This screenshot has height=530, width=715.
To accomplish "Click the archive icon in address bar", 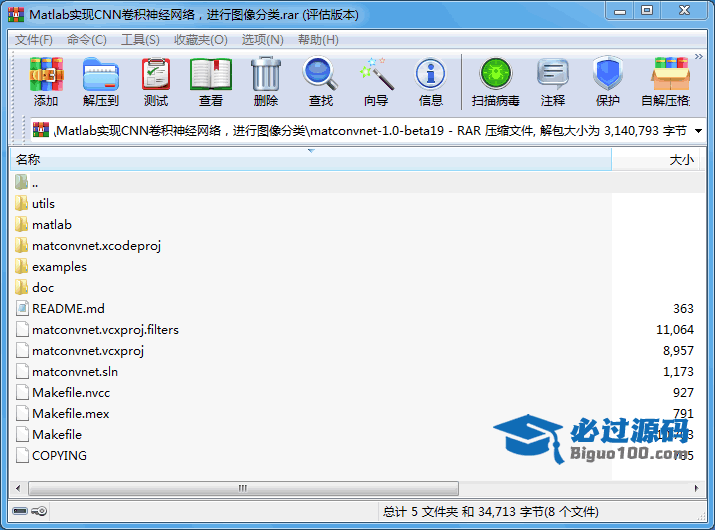I will point(41,130).
